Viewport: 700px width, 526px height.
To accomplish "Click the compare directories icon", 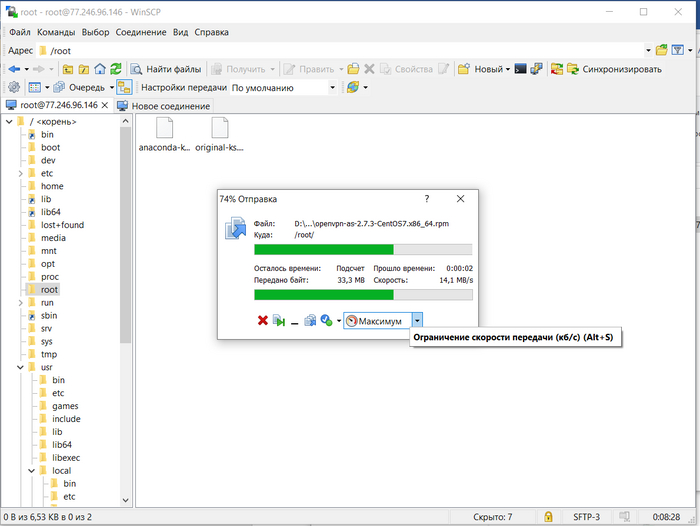I will [x=557, y=69].
